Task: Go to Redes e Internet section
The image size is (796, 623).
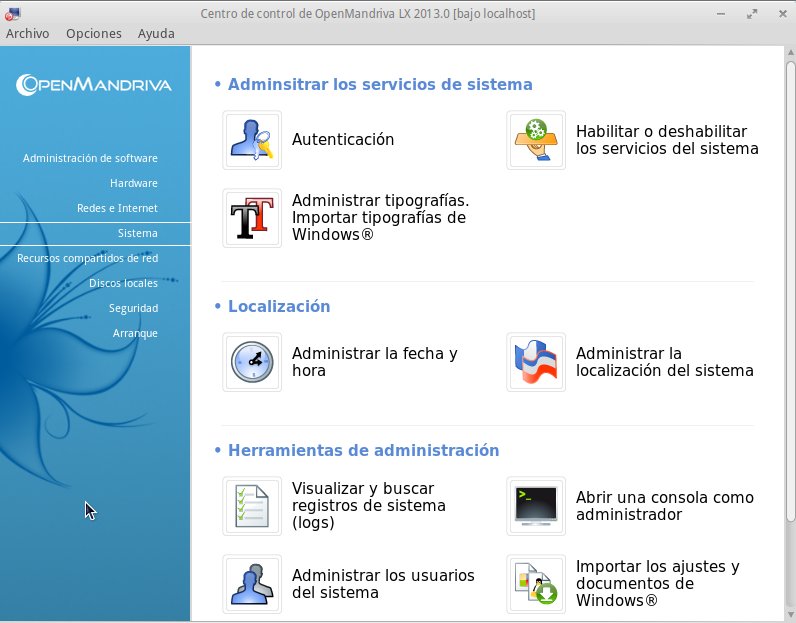Action: click(117, 208)
